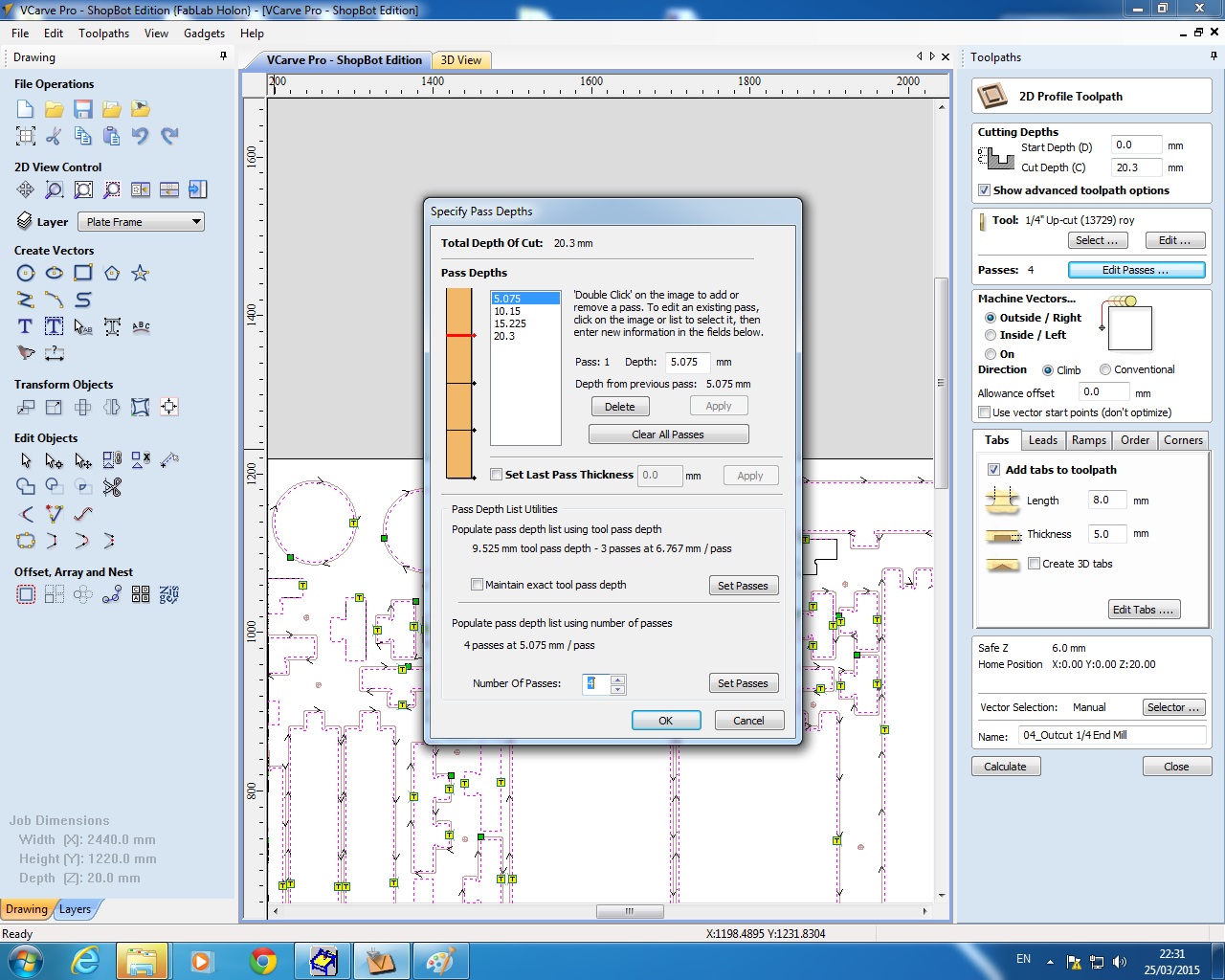Toggle Show advanced toolpath options checkbox
Image resolution: width=1225 pixels, height=980 pixels.
point(984,190)
